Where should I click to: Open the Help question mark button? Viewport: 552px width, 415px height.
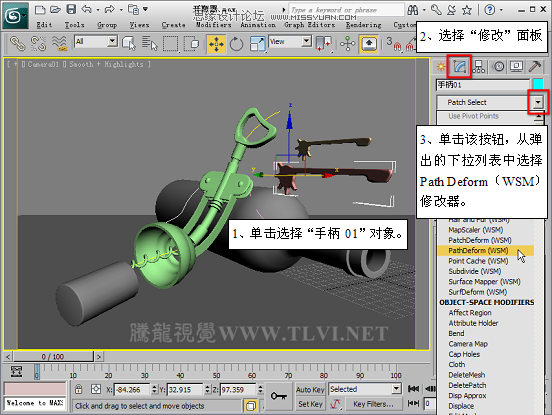(490, 10)
